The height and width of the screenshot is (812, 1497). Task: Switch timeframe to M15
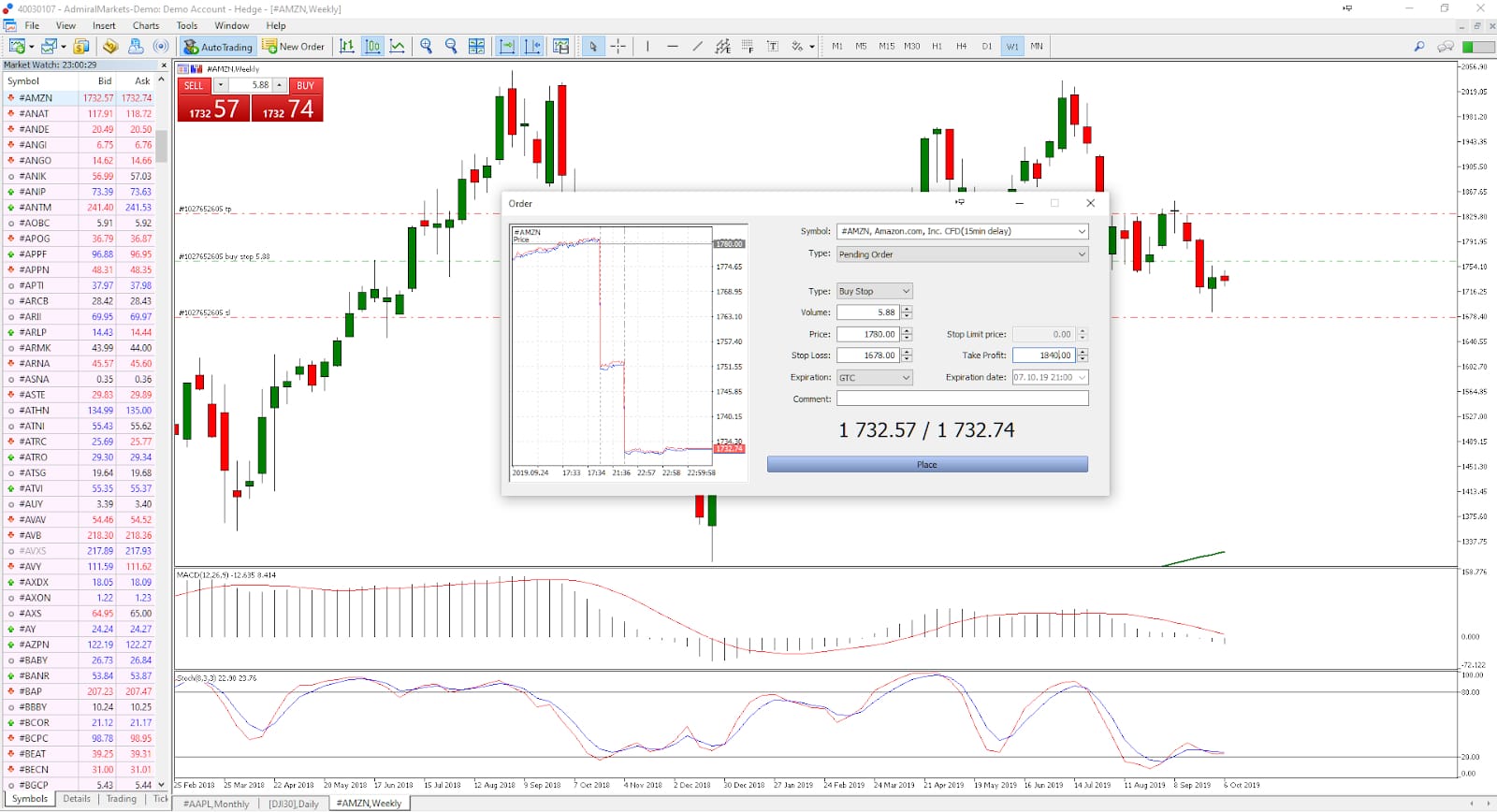pyautogui.click(x=886, y=46)
